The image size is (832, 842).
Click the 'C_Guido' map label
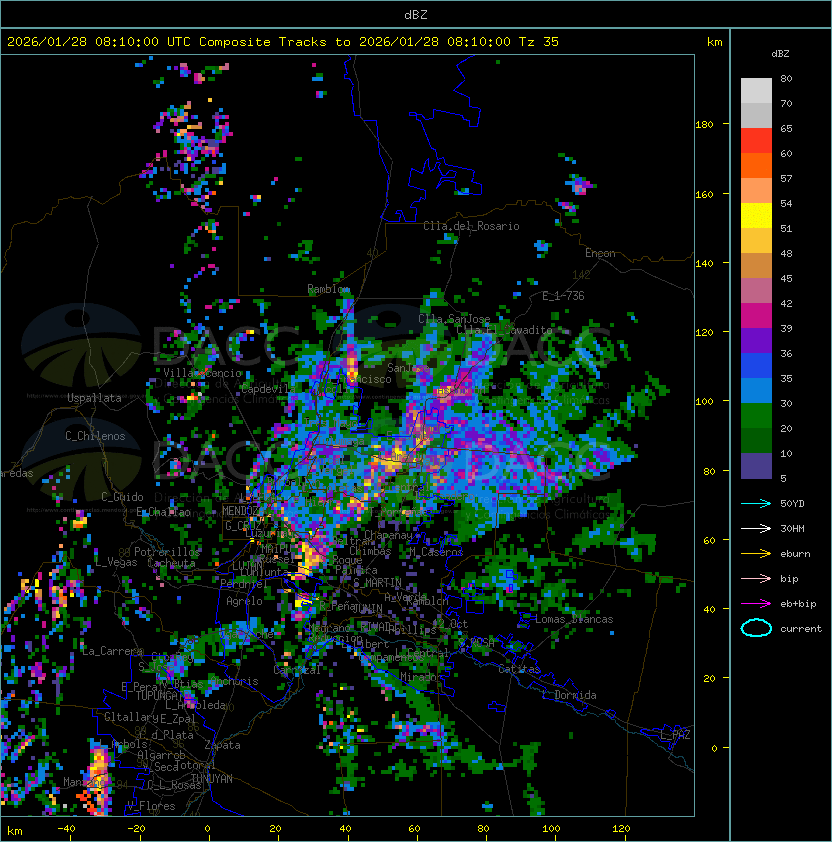(x=122, y=497)
